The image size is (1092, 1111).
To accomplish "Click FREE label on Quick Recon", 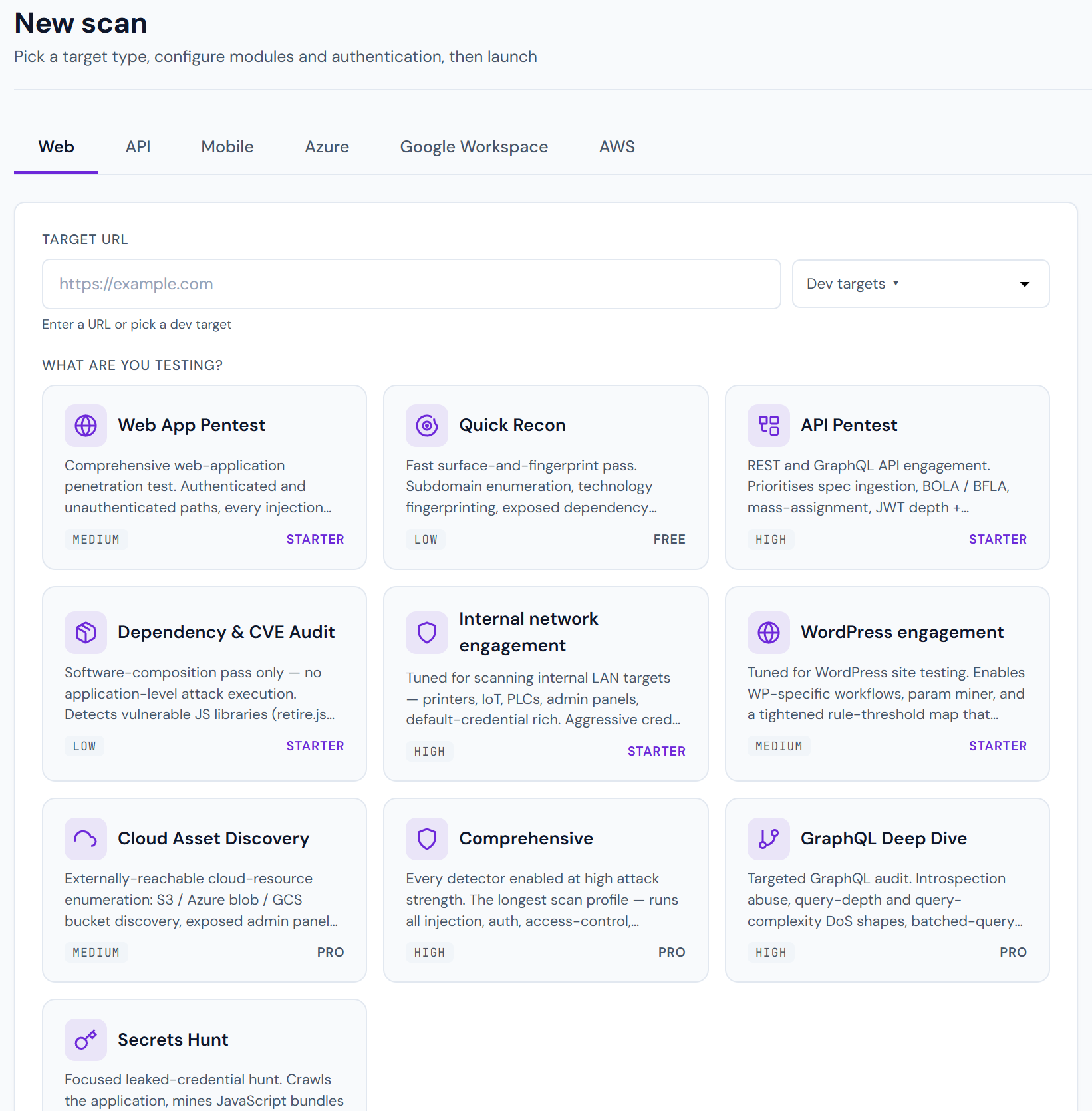I will pos(669,540).
